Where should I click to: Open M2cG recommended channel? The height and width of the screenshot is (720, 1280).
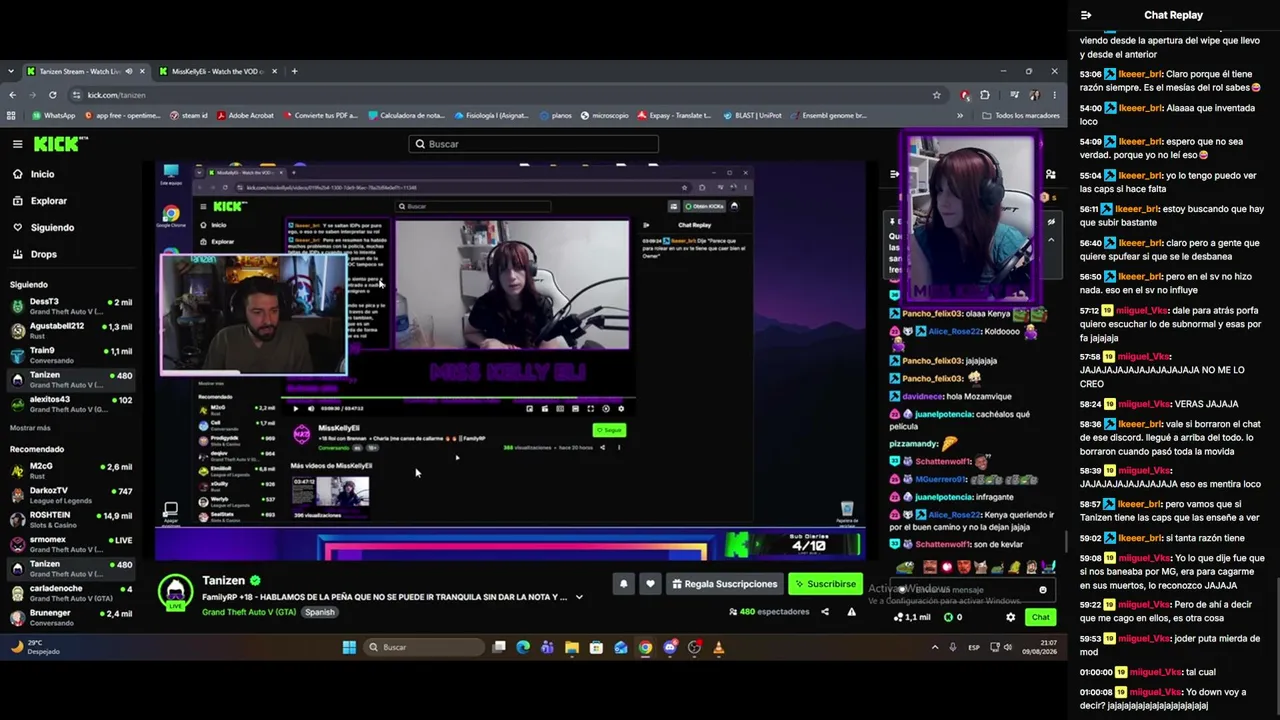[71, 470]
